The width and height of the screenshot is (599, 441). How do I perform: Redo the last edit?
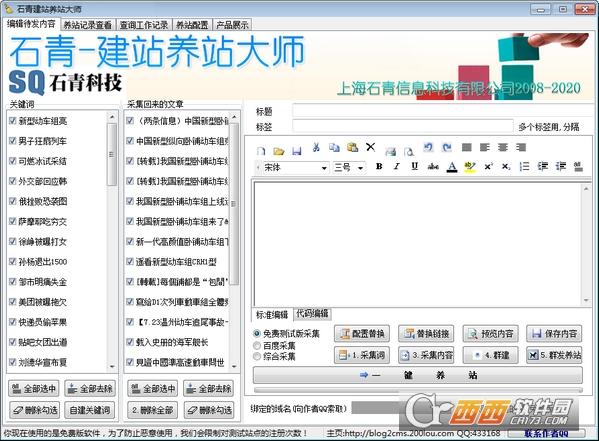(447, 147)
